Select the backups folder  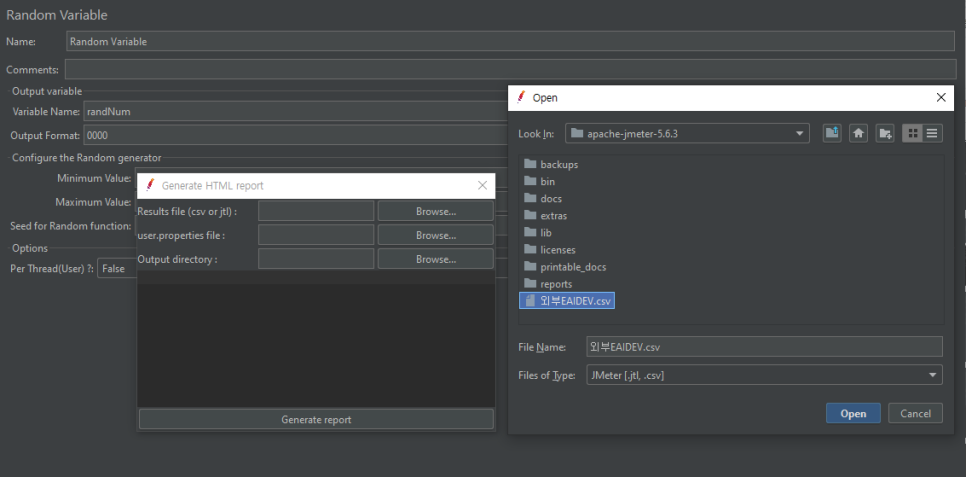(x=551, y=165)
